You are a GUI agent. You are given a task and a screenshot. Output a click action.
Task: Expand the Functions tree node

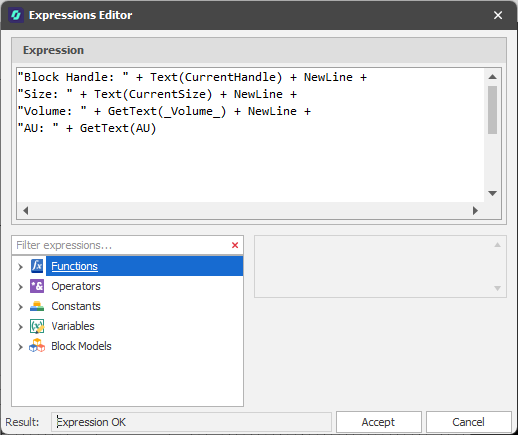[x=20, y=267]
